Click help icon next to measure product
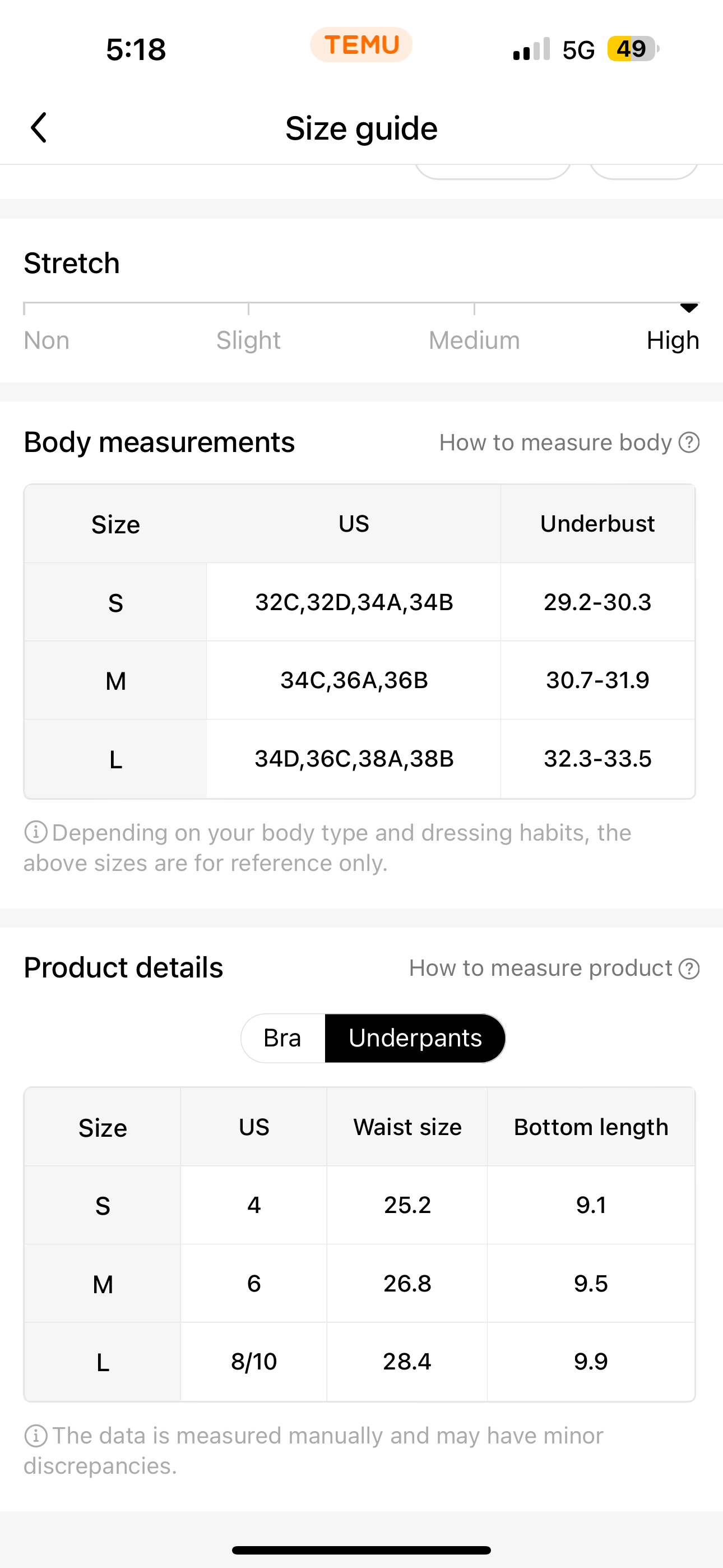This screenshot has height=1568, width=723. click(689, 969)
